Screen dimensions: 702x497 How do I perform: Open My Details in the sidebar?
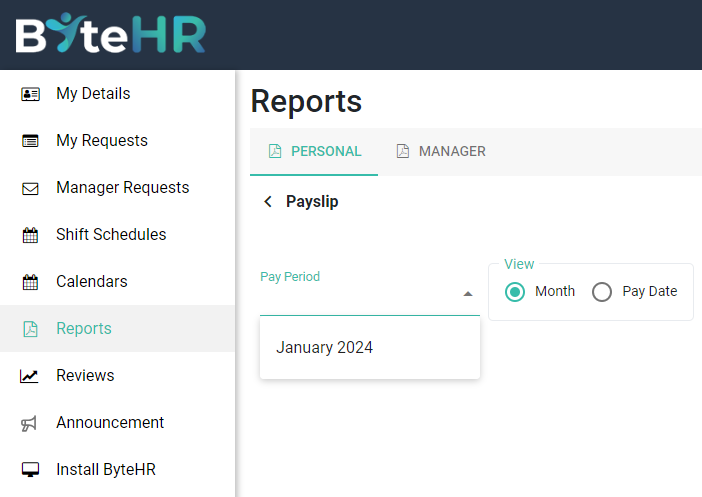pyautogui.click(x=117, y=94)
